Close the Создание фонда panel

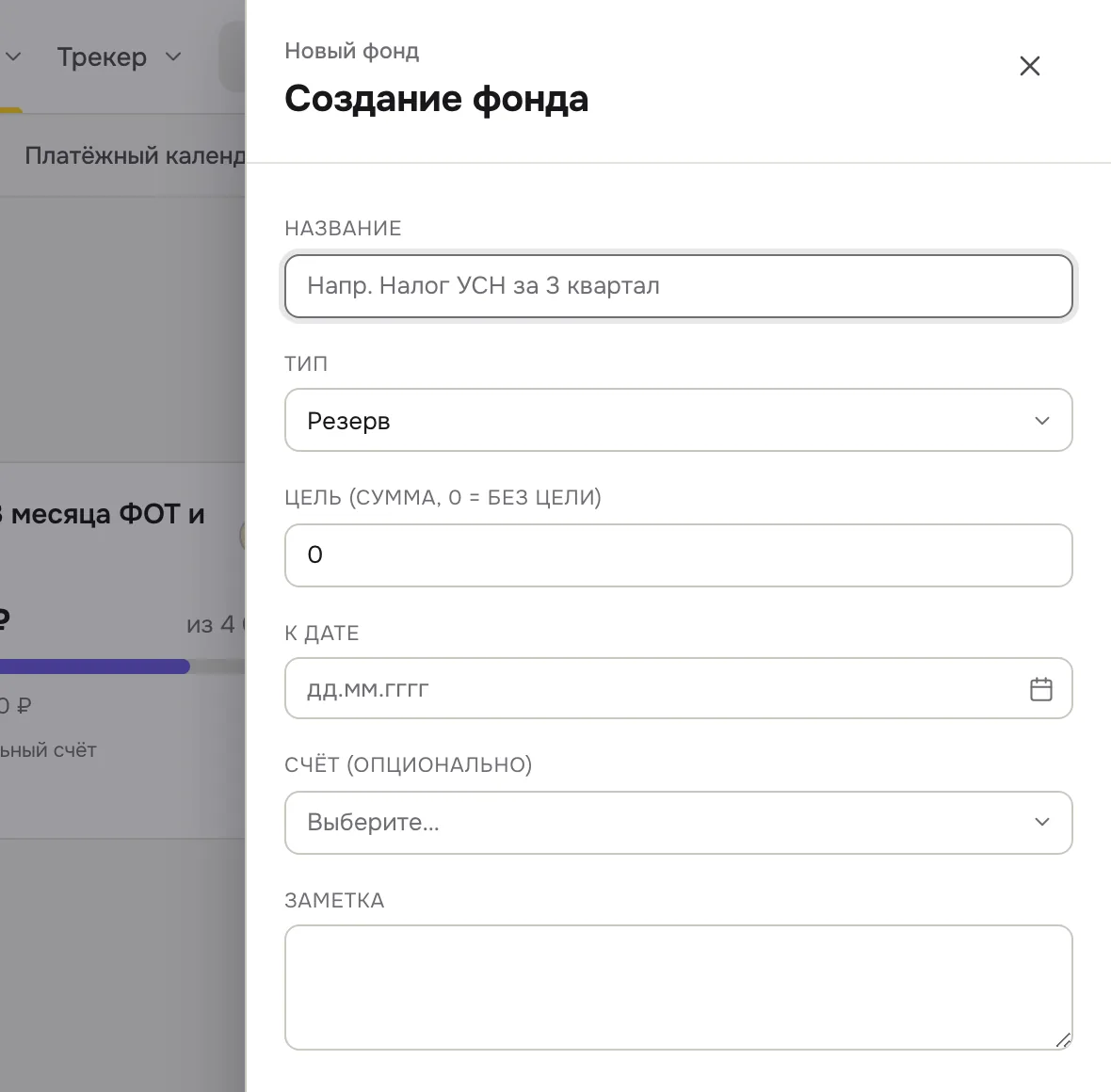(x=1029, y=66)
